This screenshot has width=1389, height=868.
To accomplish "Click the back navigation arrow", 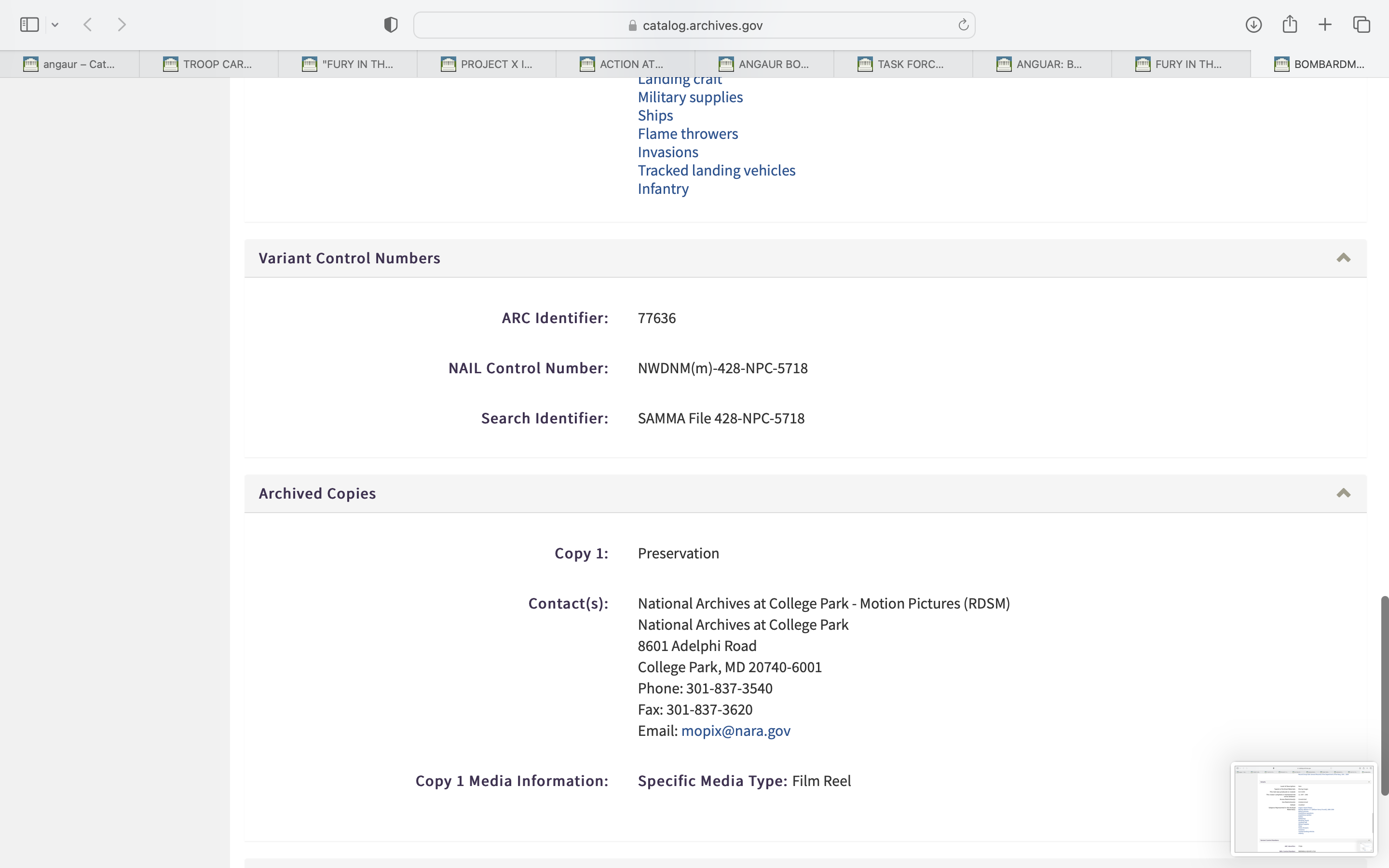I will pos(88,25).
